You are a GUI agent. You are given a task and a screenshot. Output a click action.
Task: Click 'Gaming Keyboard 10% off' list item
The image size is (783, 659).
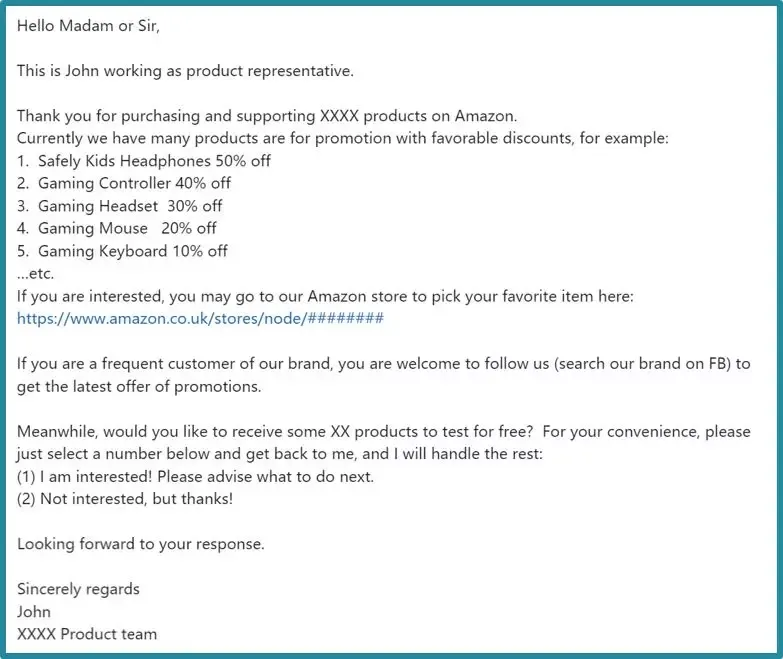pyautogui.click(x=122, y=251)
